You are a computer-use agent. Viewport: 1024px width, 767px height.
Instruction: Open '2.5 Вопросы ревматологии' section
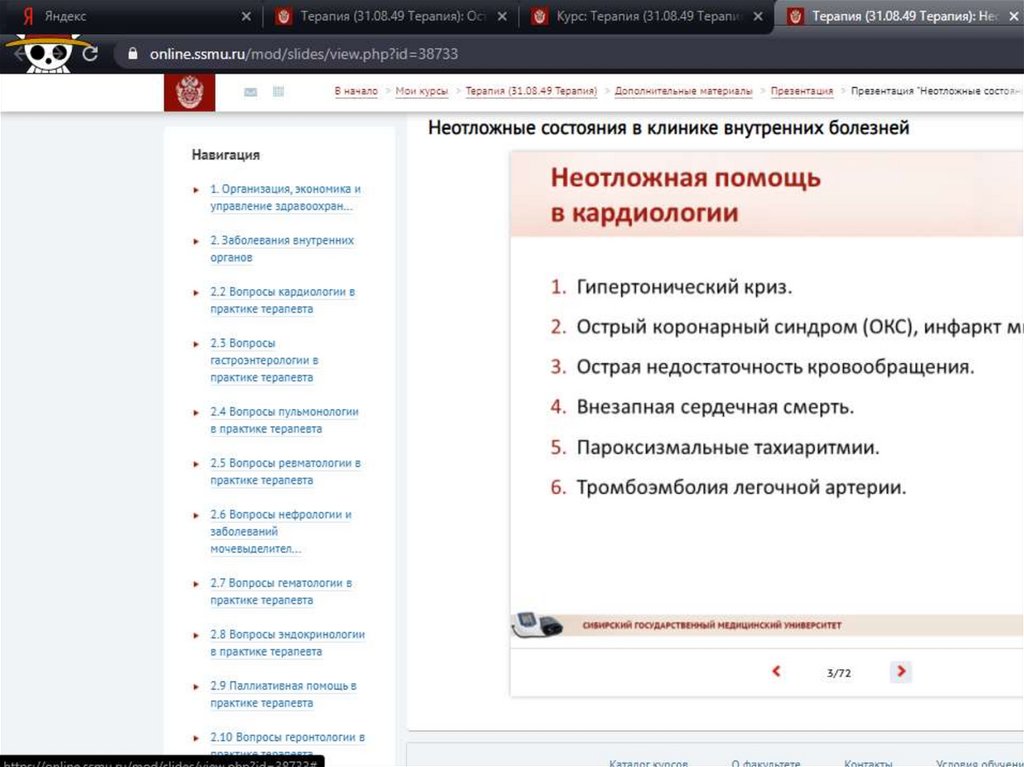(285, 472)
